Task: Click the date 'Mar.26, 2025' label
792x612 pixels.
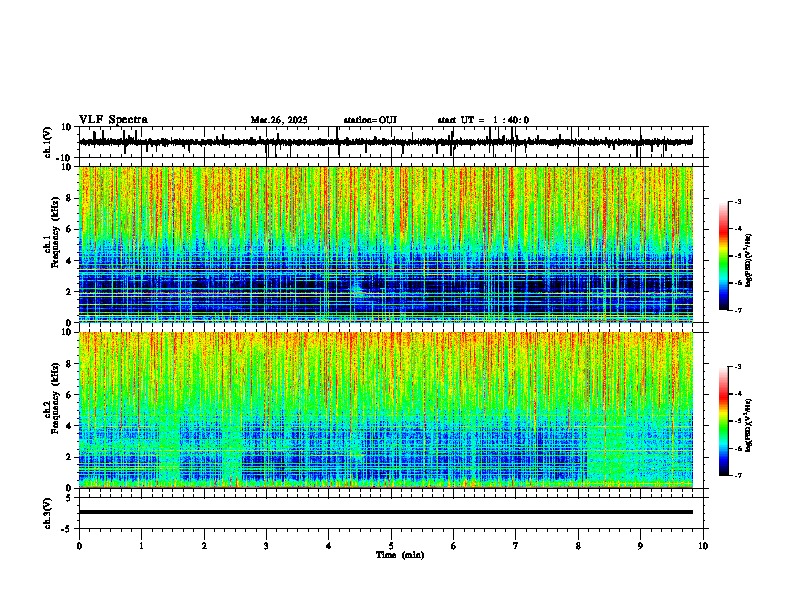Action: point(279,120)
